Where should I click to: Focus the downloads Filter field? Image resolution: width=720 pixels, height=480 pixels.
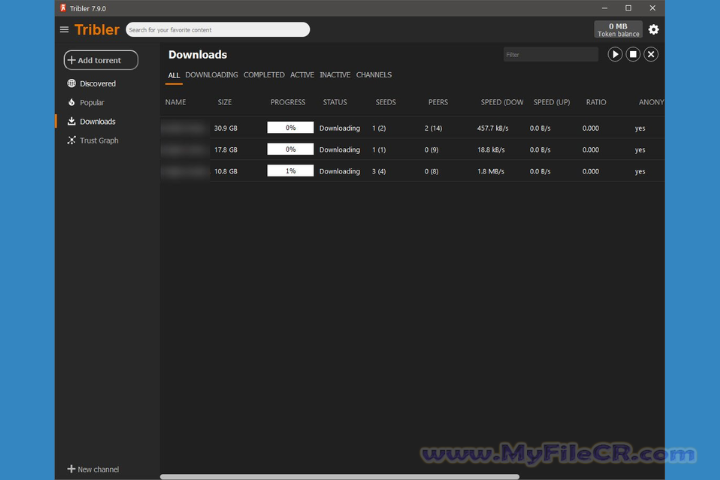(551, 55)
